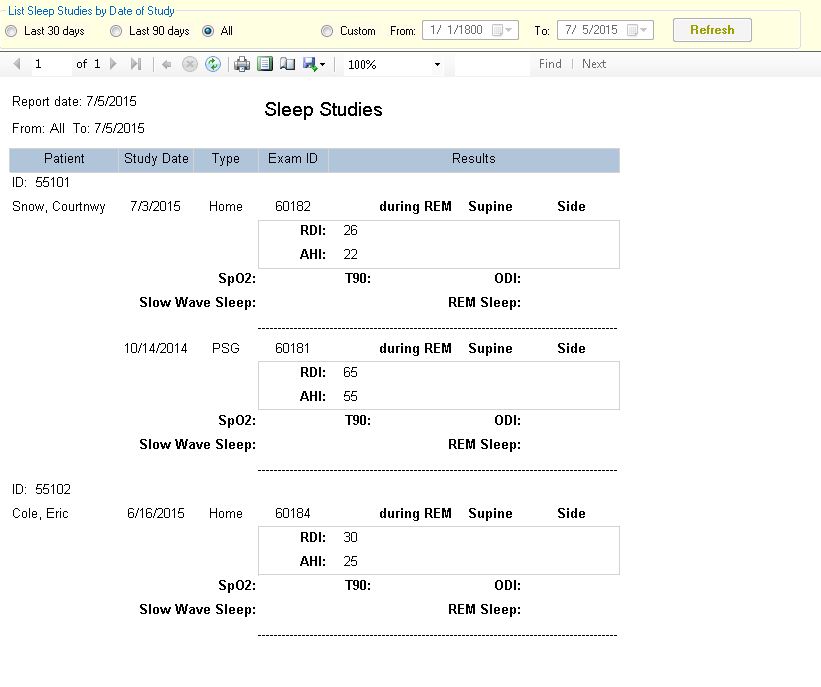Open the To date picker dropdown
Screen dimensions: 821x687
(642, 30)
